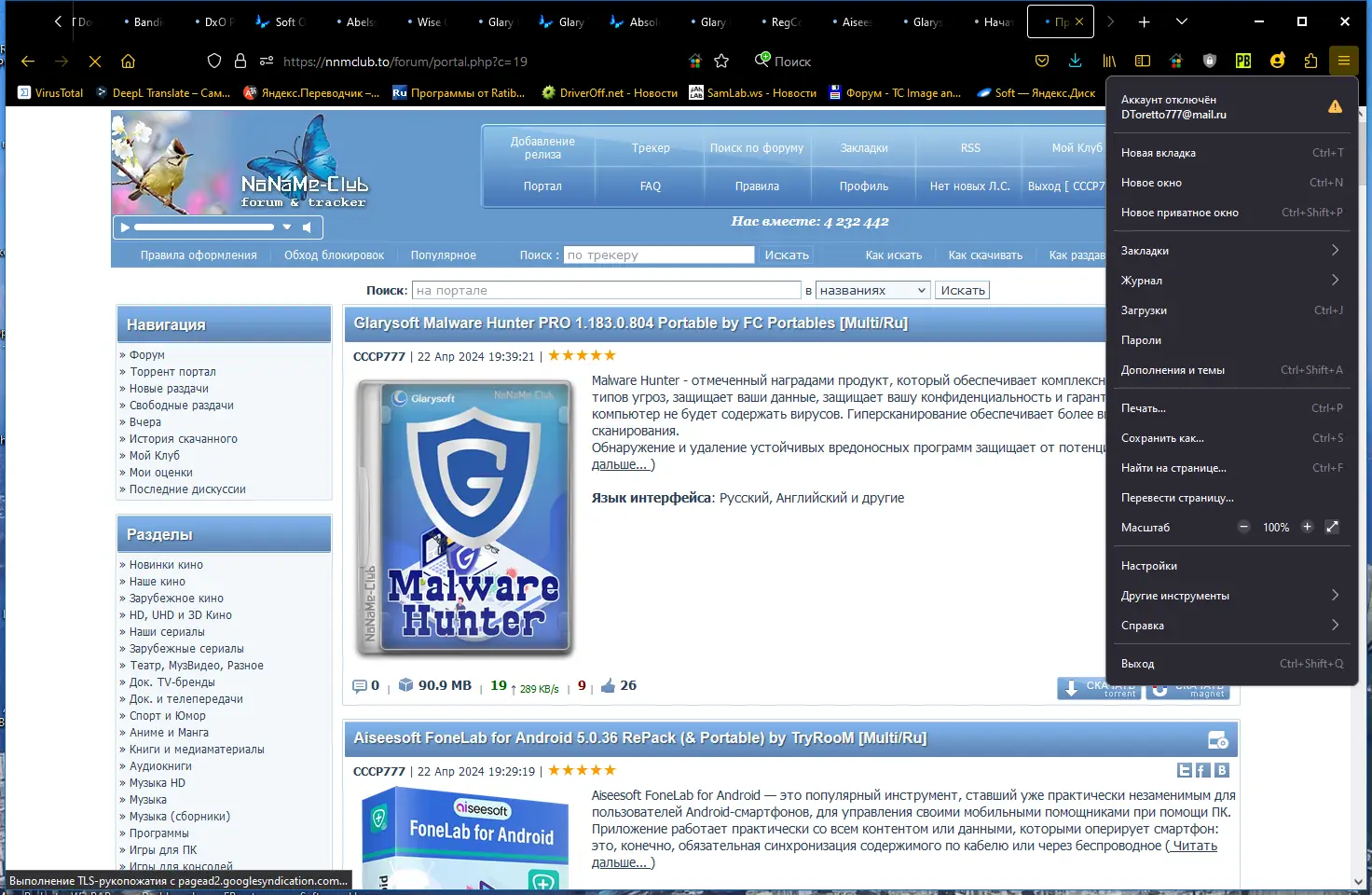Choose Новая вкладка in the menu
This screenshot has height=895, width=1372.
coord(1231,153)
